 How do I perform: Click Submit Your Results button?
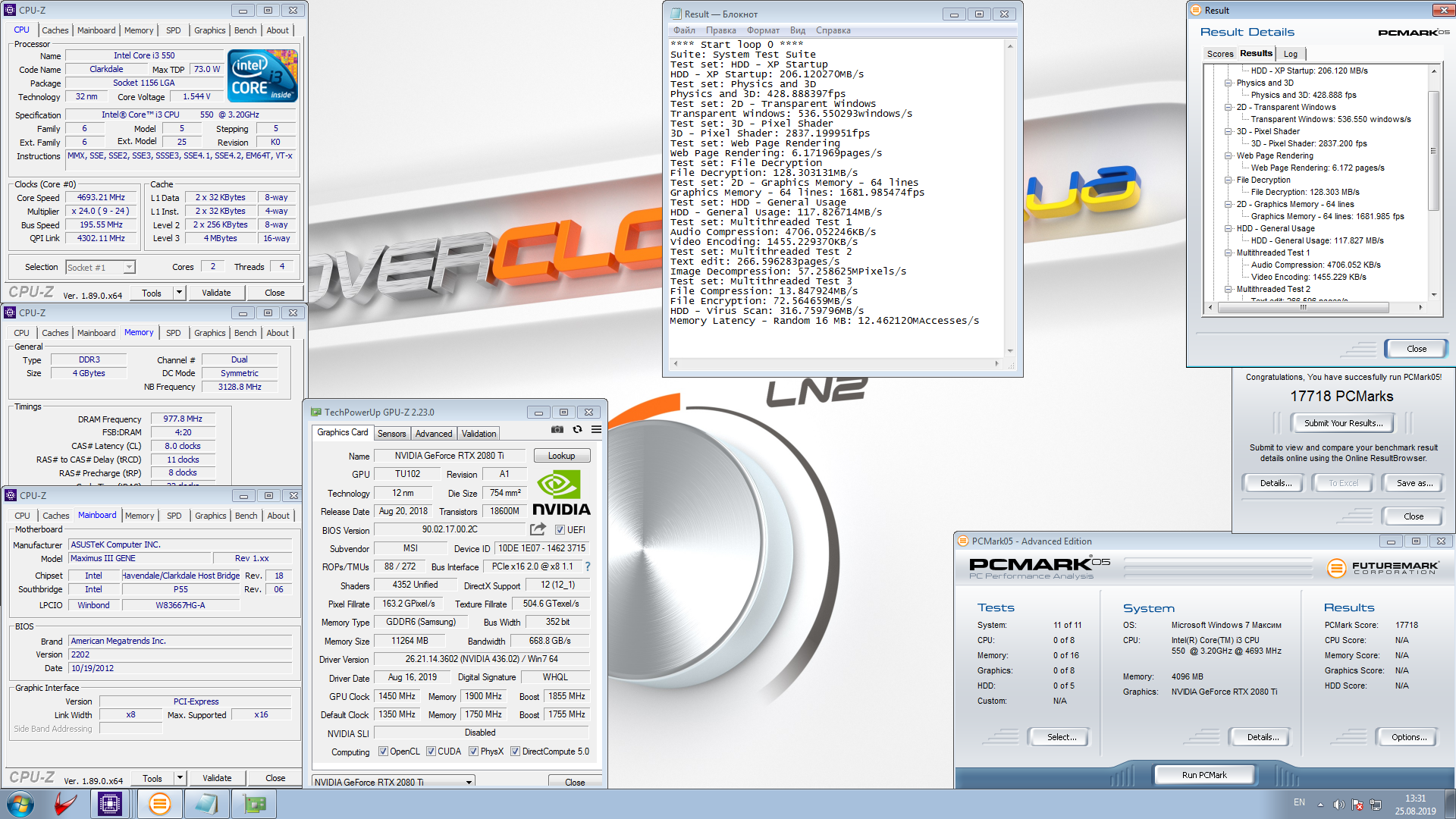[1343, 423]
